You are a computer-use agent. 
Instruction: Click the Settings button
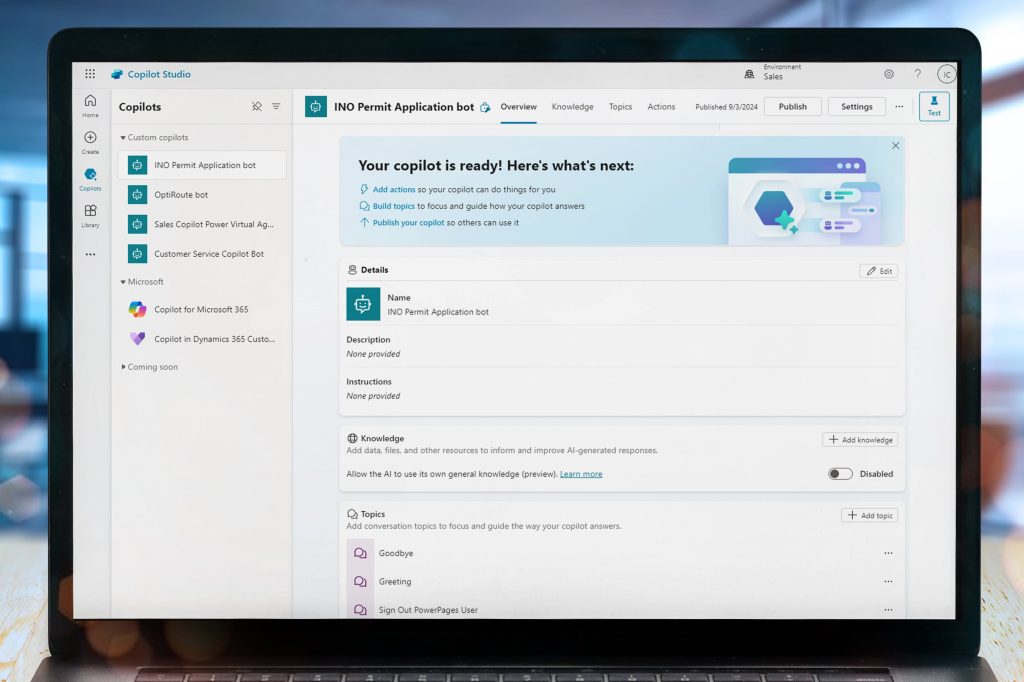tap(856, 106)
